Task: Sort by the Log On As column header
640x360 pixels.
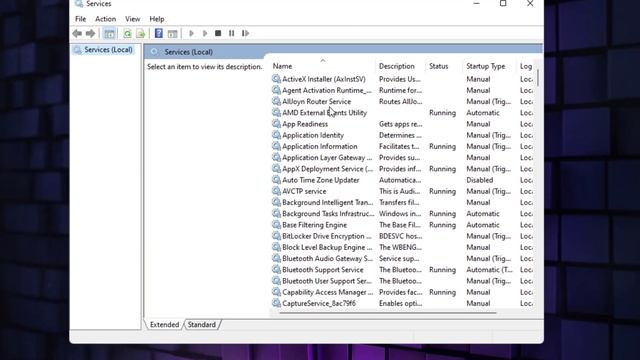Action: 526,66
